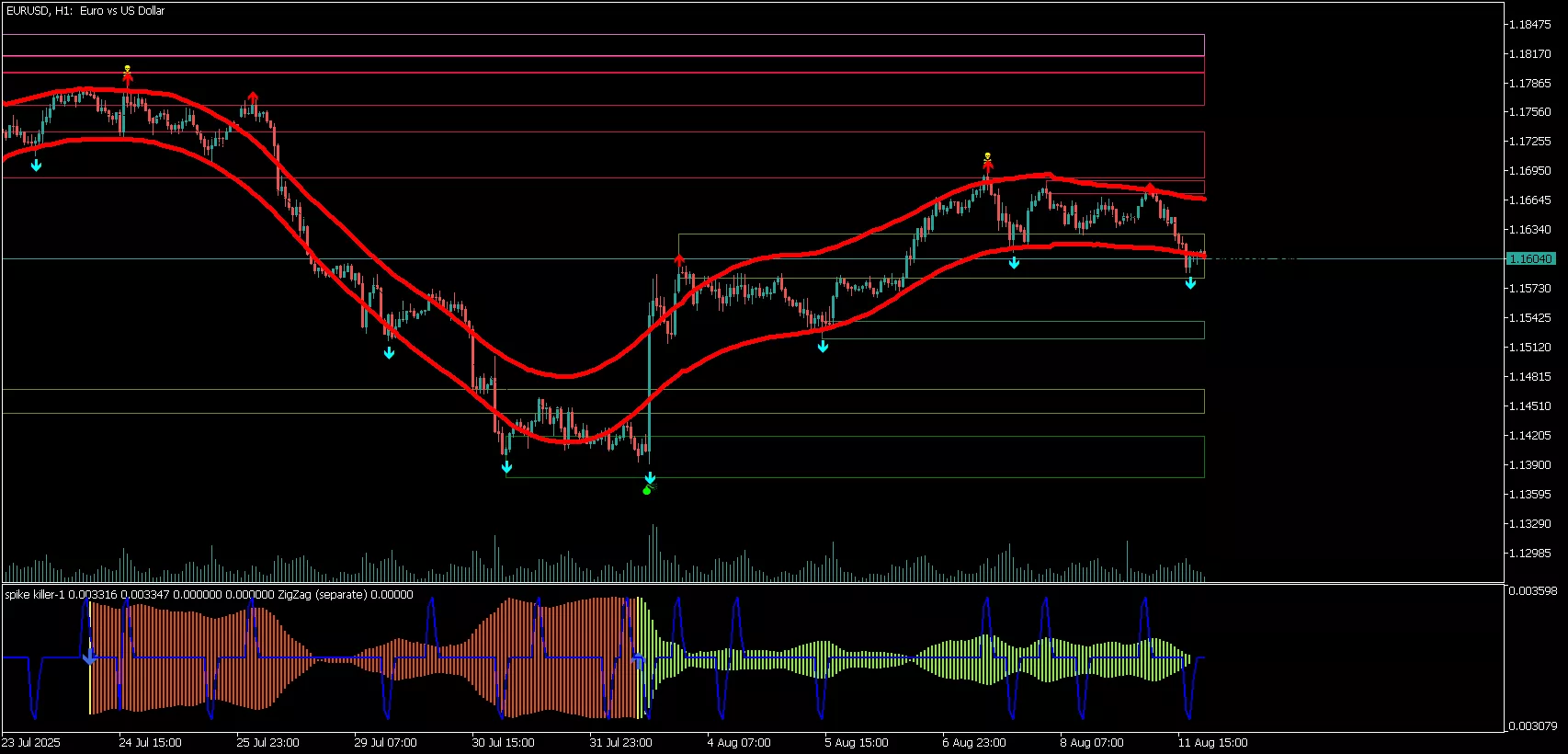Click the 1.15730 price label
1568x754 pixels.
pos(1530,289)
